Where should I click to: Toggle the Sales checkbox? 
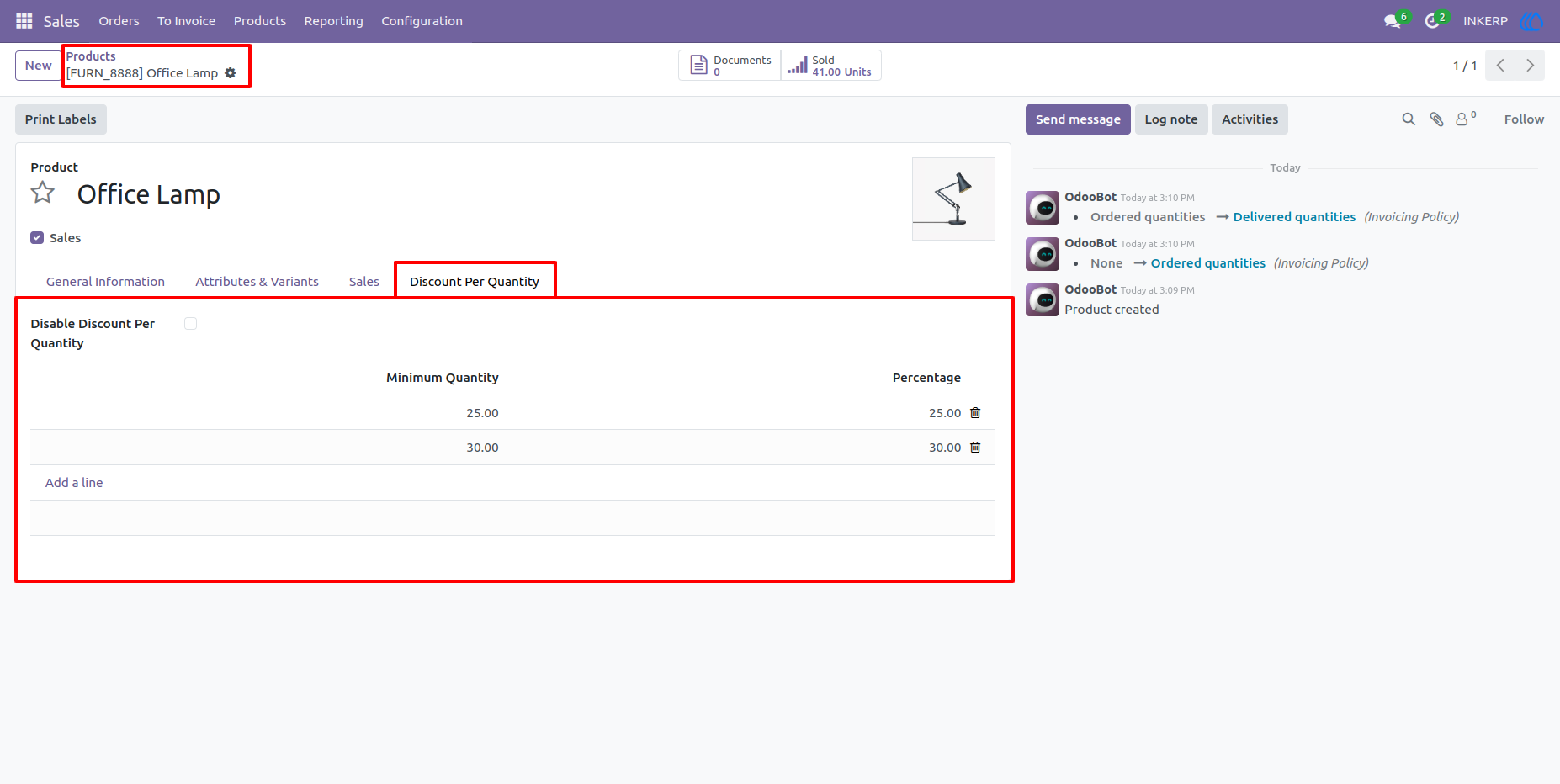[37, 238]
